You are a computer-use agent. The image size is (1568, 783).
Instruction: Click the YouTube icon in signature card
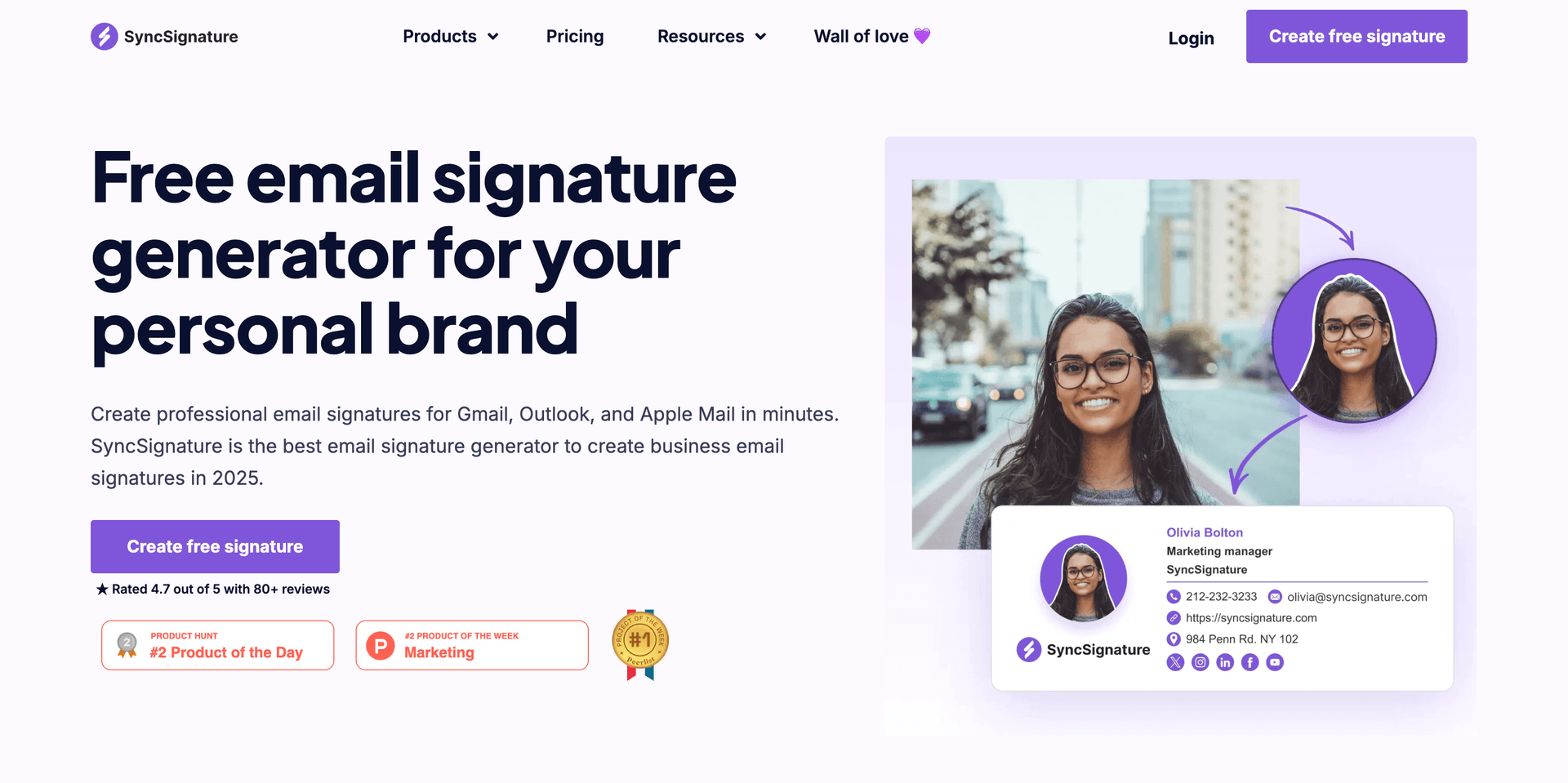pos(1275,662)
